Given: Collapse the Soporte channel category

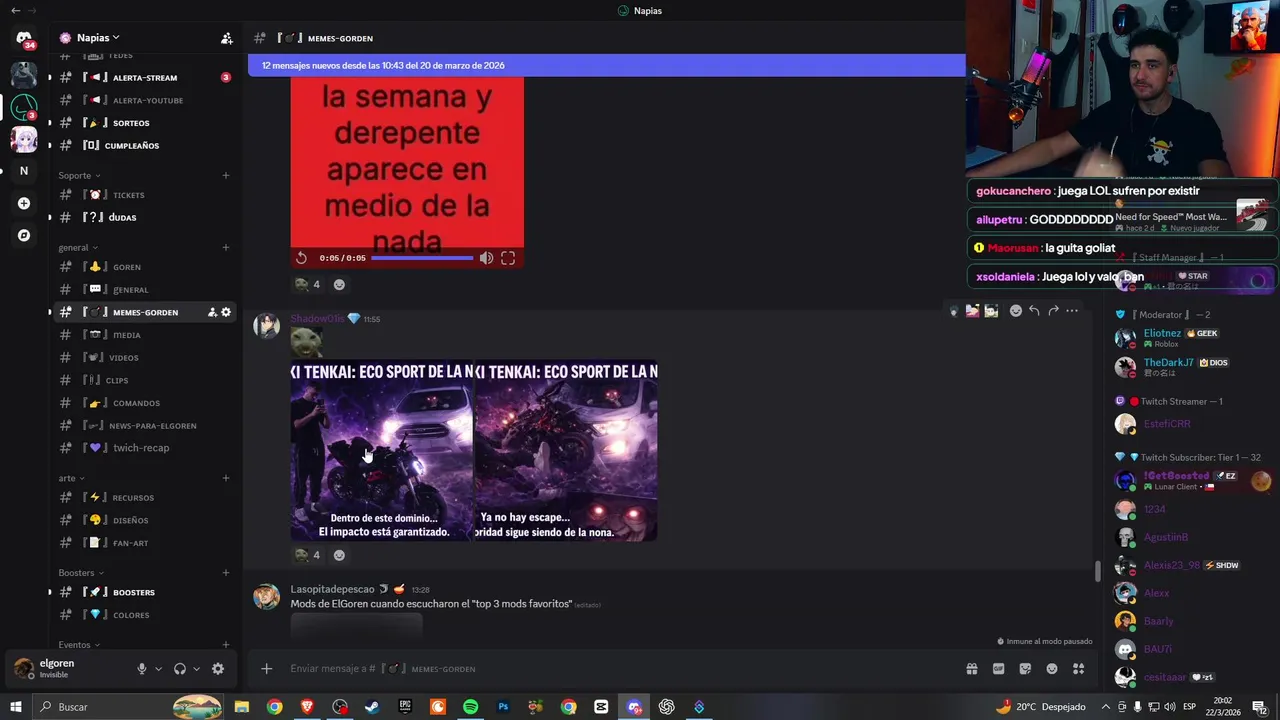Looking at the screenshot, I should pyautogui.click(x=79, y=175).
